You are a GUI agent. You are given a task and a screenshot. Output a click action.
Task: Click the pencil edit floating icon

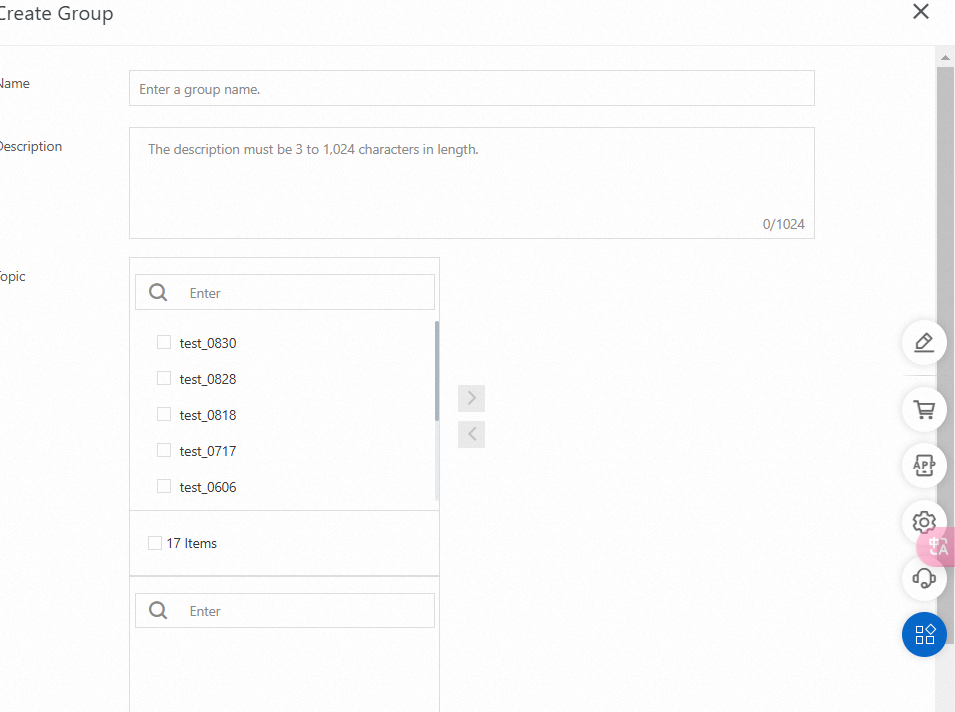point(924,342)
